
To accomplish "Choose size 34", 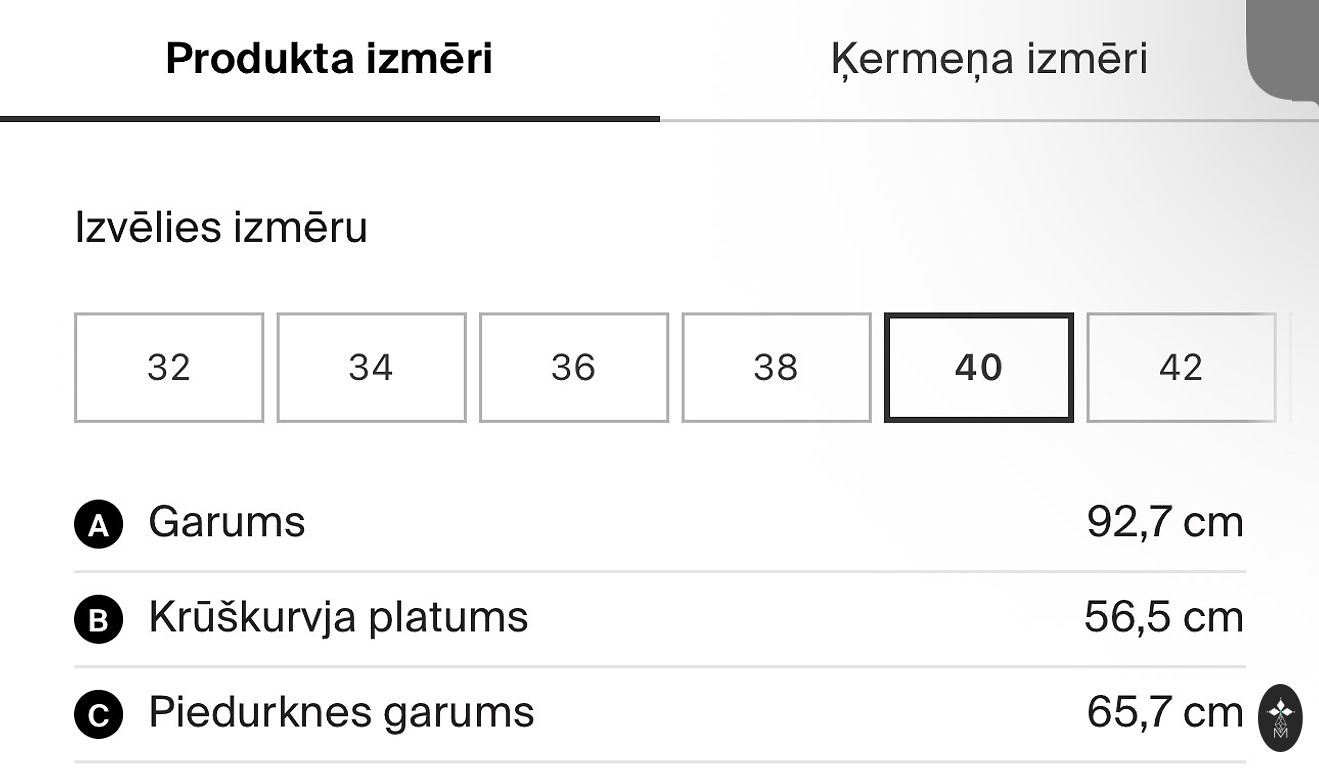I will click(x=371, y=367).
